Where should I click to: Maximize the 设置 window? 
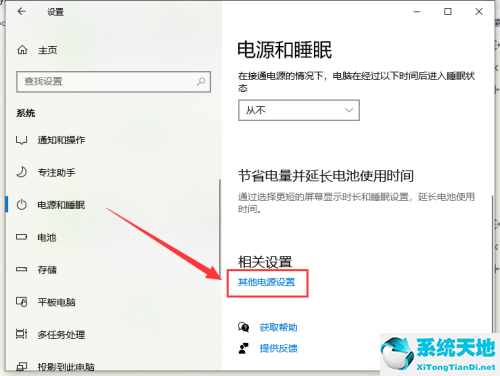point(448,12)
